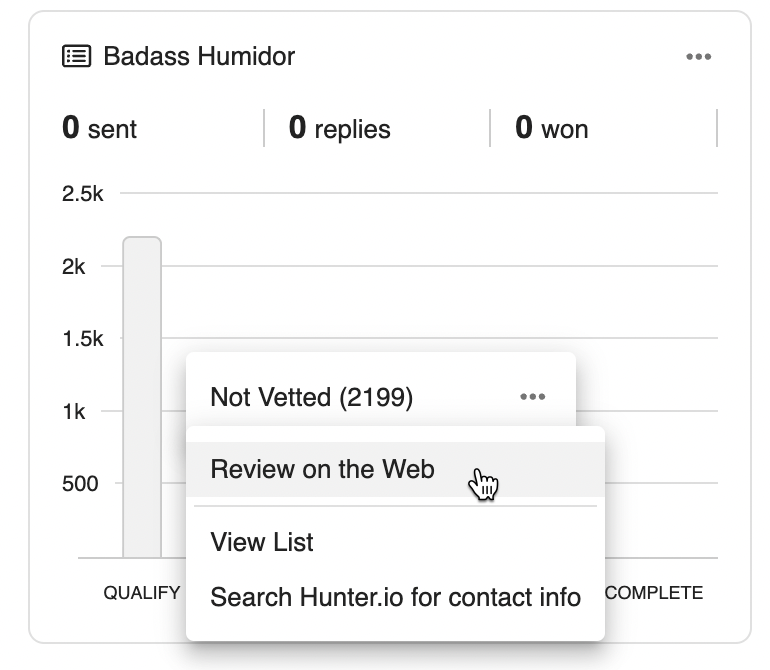
Task: Click the COMPLETE axis label
Action: click(654, 593)
